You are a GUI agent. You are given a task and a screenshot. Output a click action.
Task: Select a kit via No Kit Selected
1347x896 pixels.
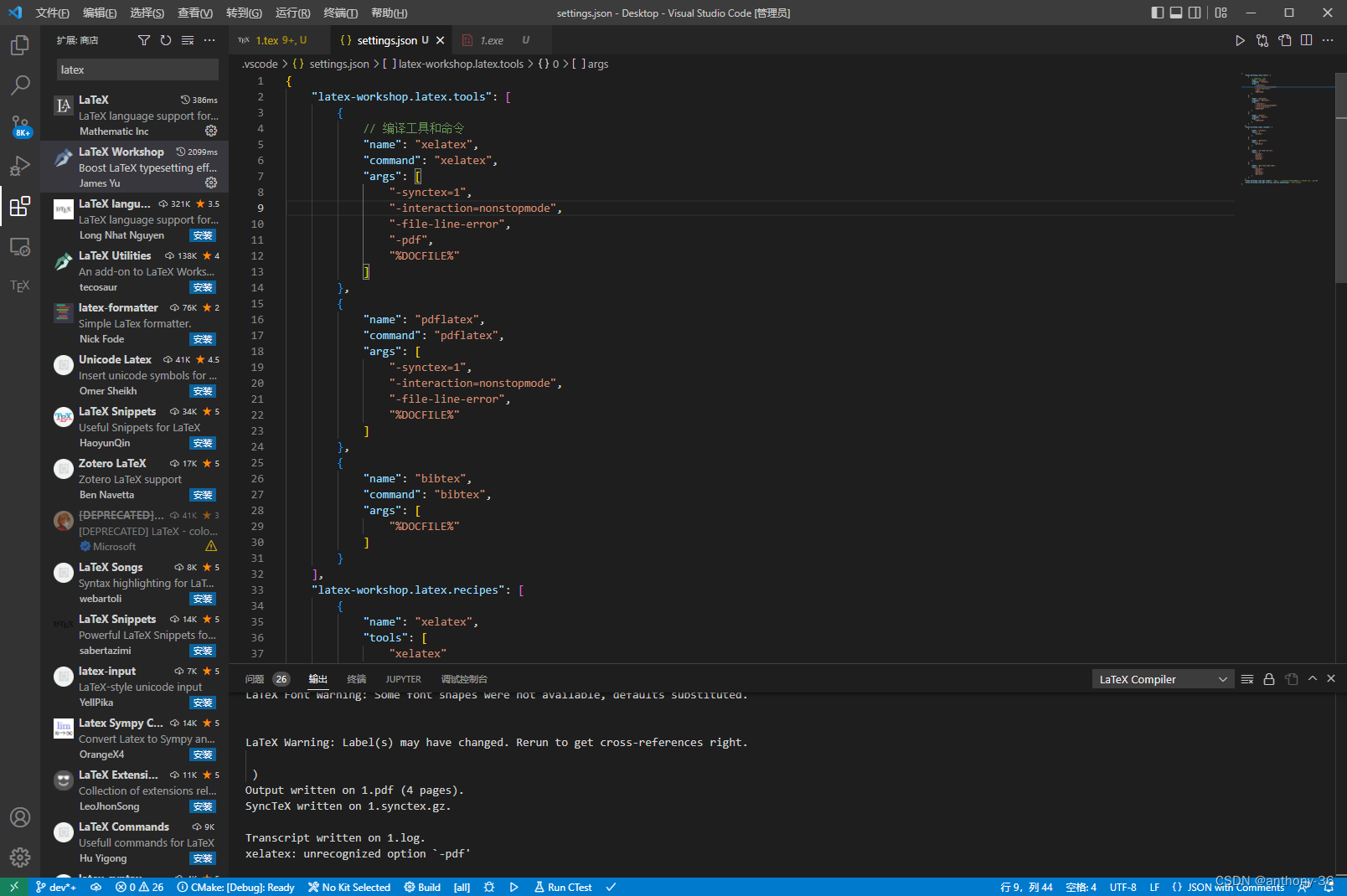tap(349, 887)
